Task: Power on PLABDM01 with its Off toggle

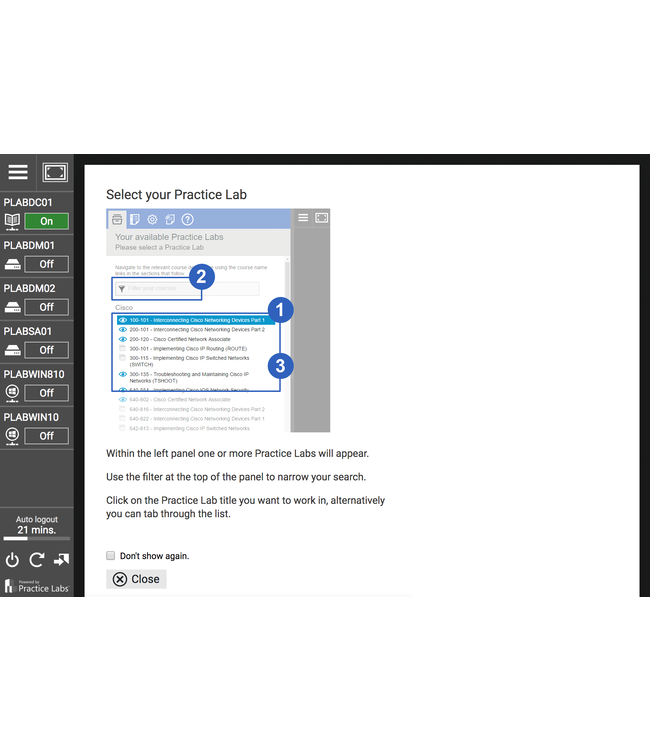Action: pos(46,264)
